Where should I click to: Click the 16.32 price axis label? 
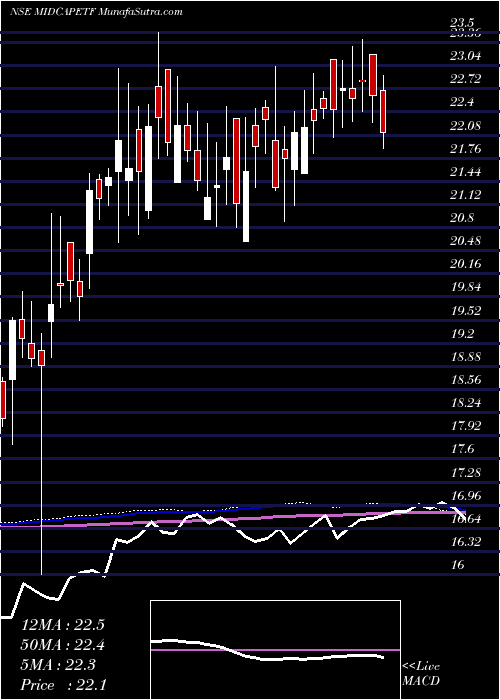click(x=467, y=542)
